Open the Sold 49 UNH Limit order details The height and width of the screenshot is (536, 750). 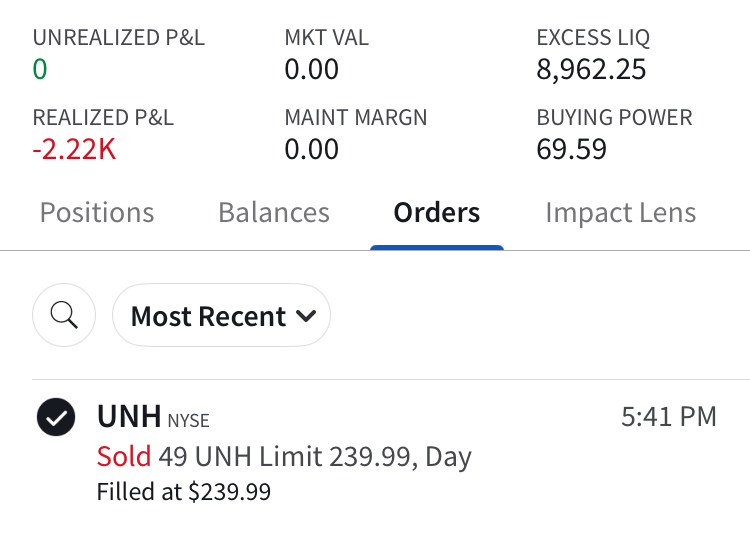284,456
